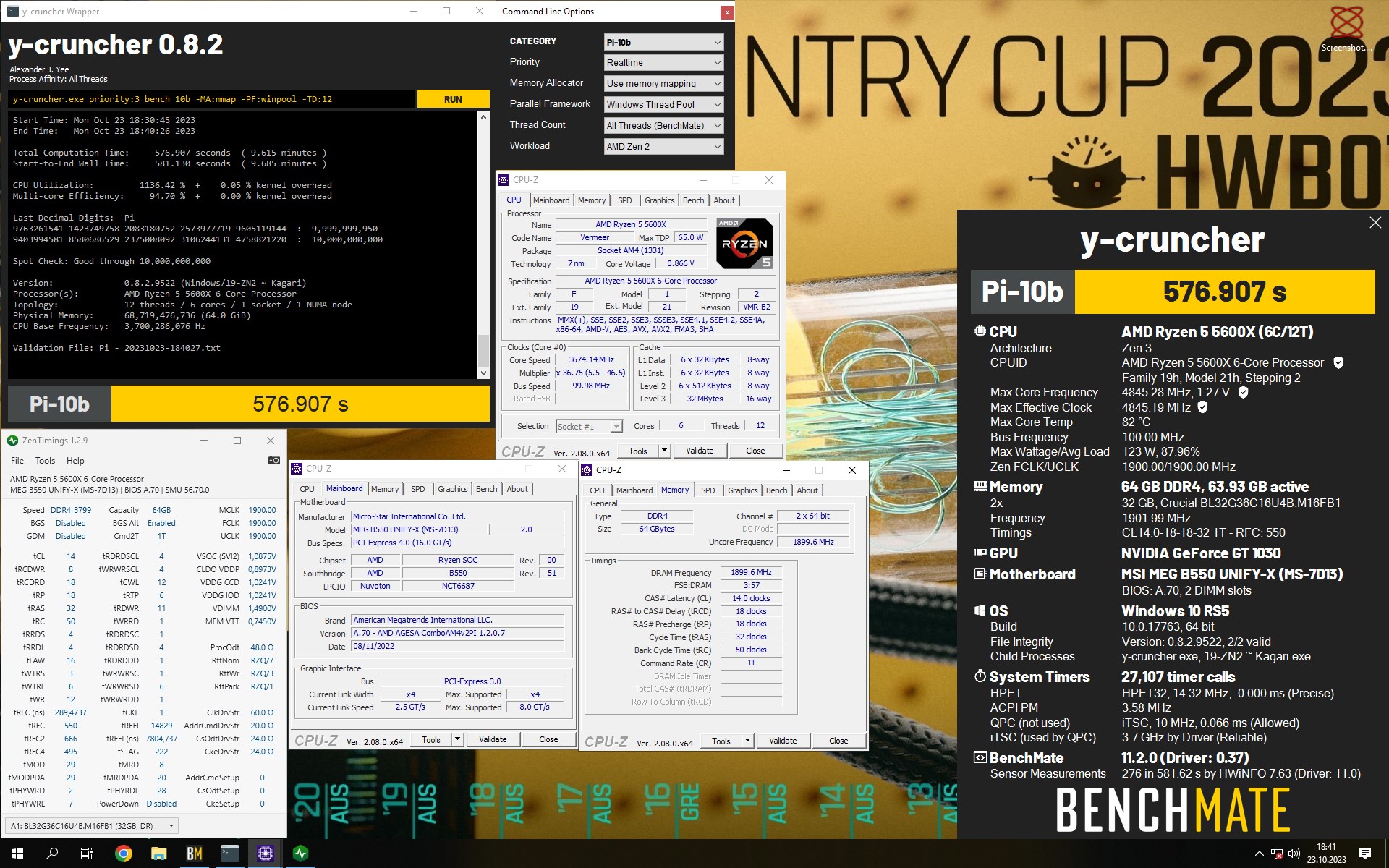
Task: Click the VDIMM 1,4900V value in ZenTimings
Action: [262, 608]
